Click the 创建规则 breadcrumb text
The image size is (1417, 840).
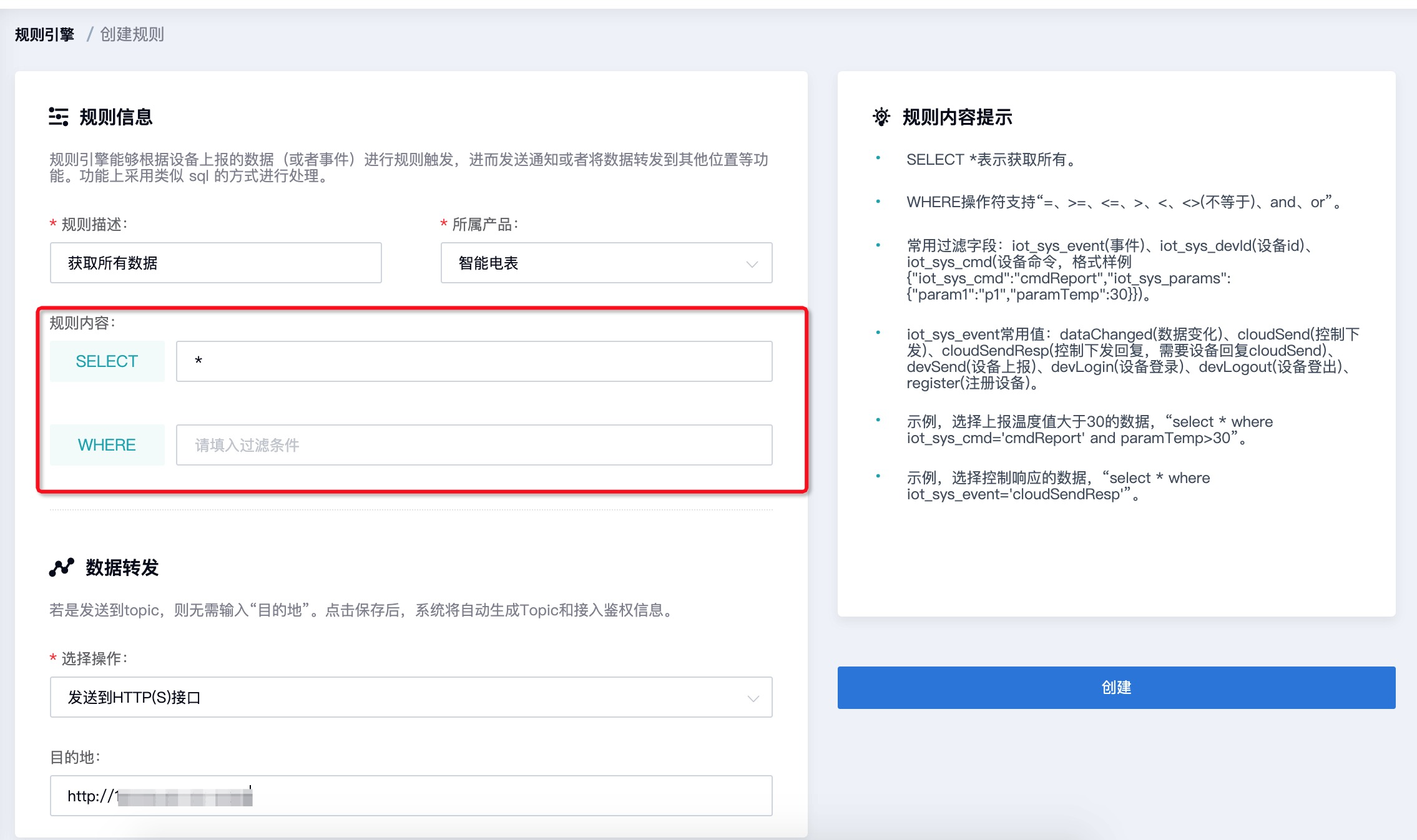[132, 34]
